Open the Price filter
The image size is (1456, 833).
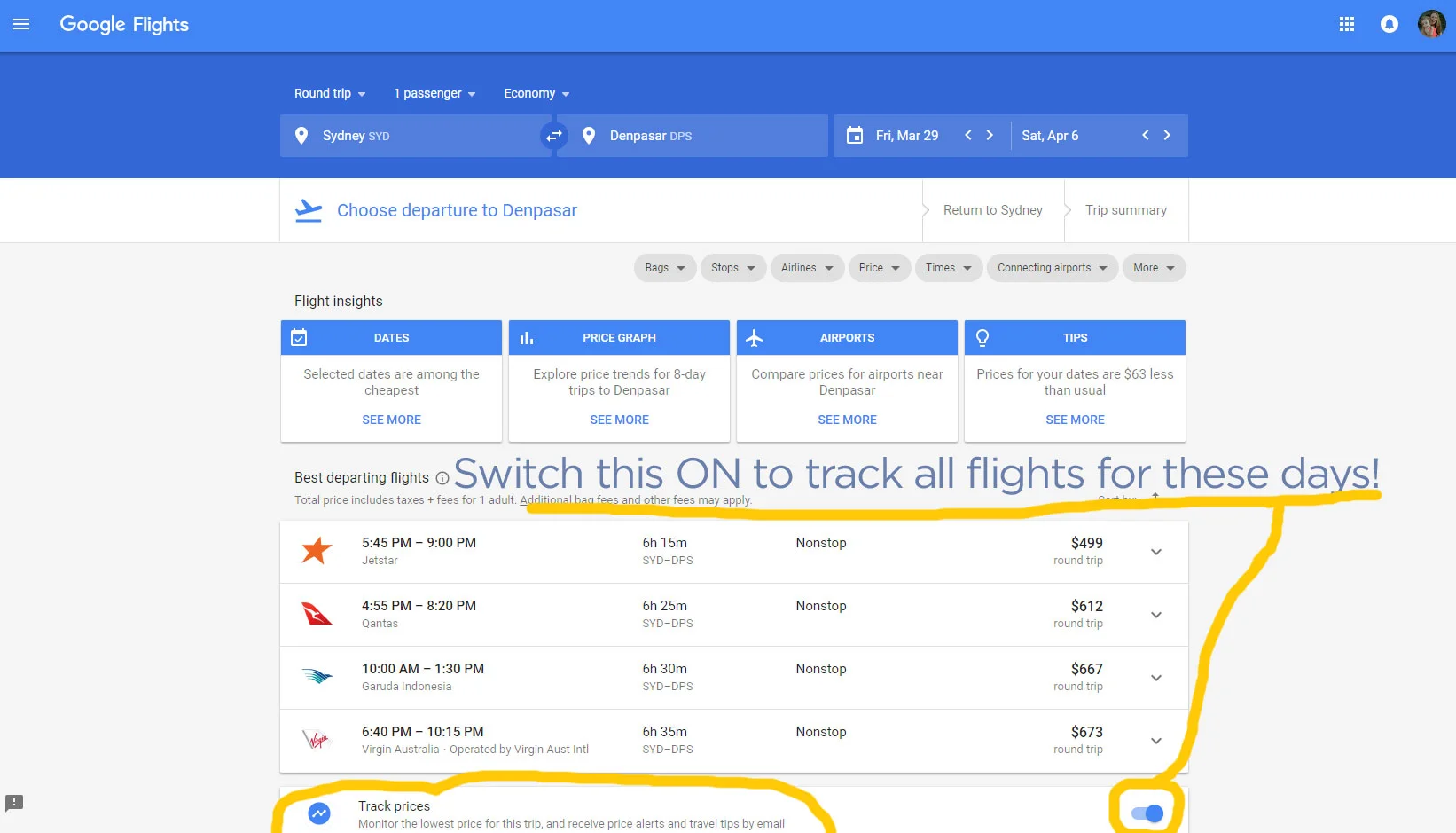pyautogui.click(x=880, y=268)
